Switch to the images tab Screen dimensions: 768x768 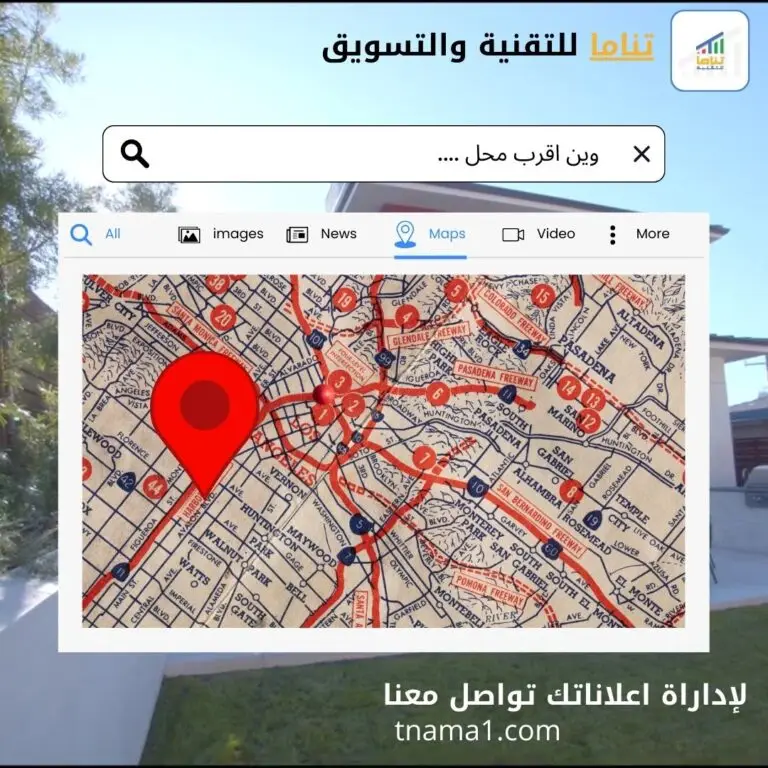tap(238, 234)
